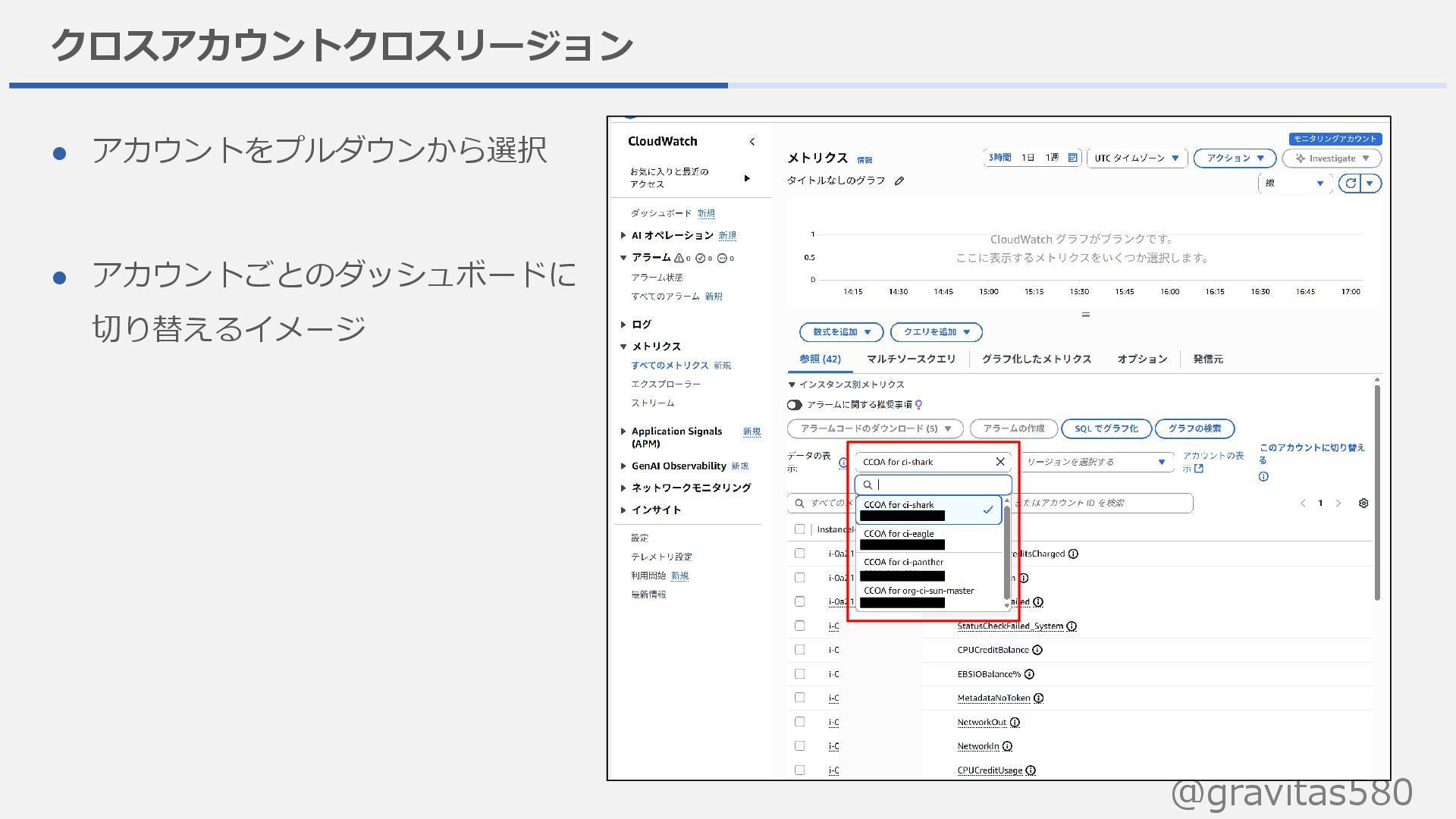Collapse CloudWatch sidebar with chevron icon

pyautogui.click(x=752, y=142)
